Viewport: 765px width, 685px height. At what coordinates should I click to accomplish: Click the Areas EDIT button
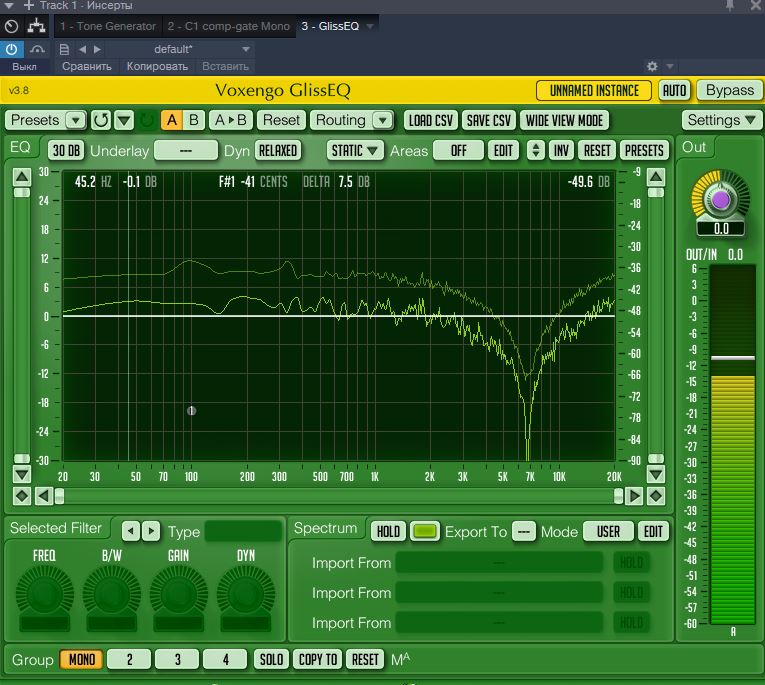[503, 151]
